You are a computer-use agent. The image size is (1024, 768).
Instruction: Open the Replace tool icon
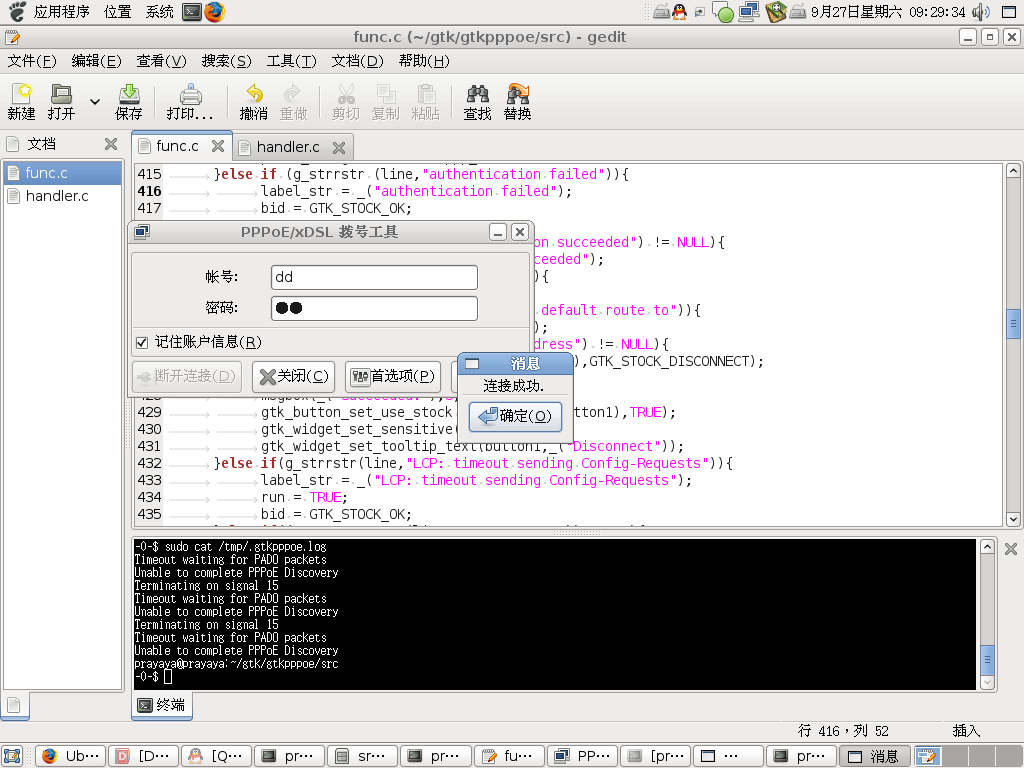tap(517, 102)
